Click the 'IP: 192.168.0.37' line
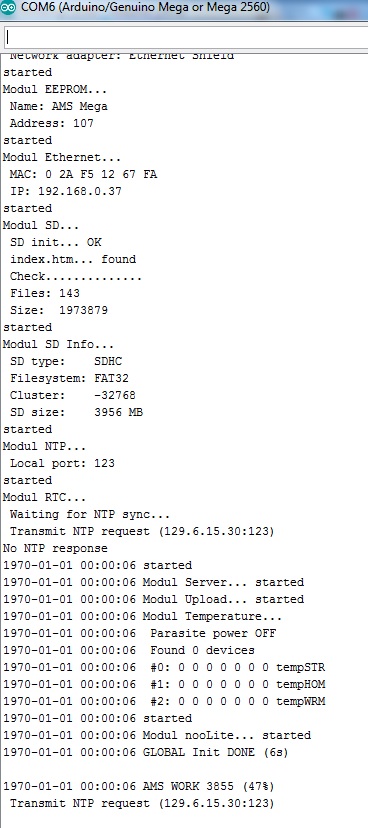Screen dimensions: 368x828 [x=65, y=191]
